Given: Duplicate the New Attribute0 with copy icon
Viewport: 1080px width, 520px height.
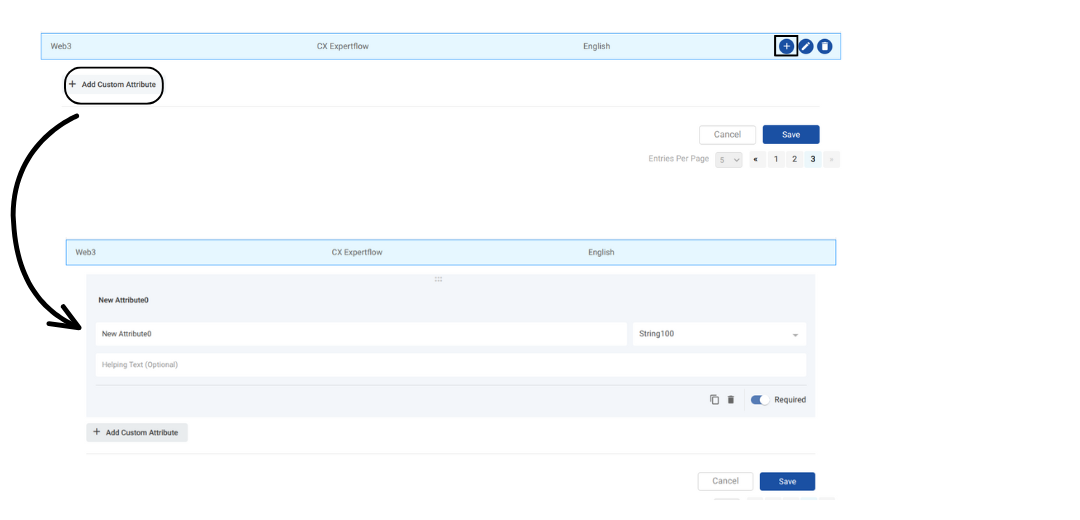Looking at the screenshot, I should coord(714,400).
